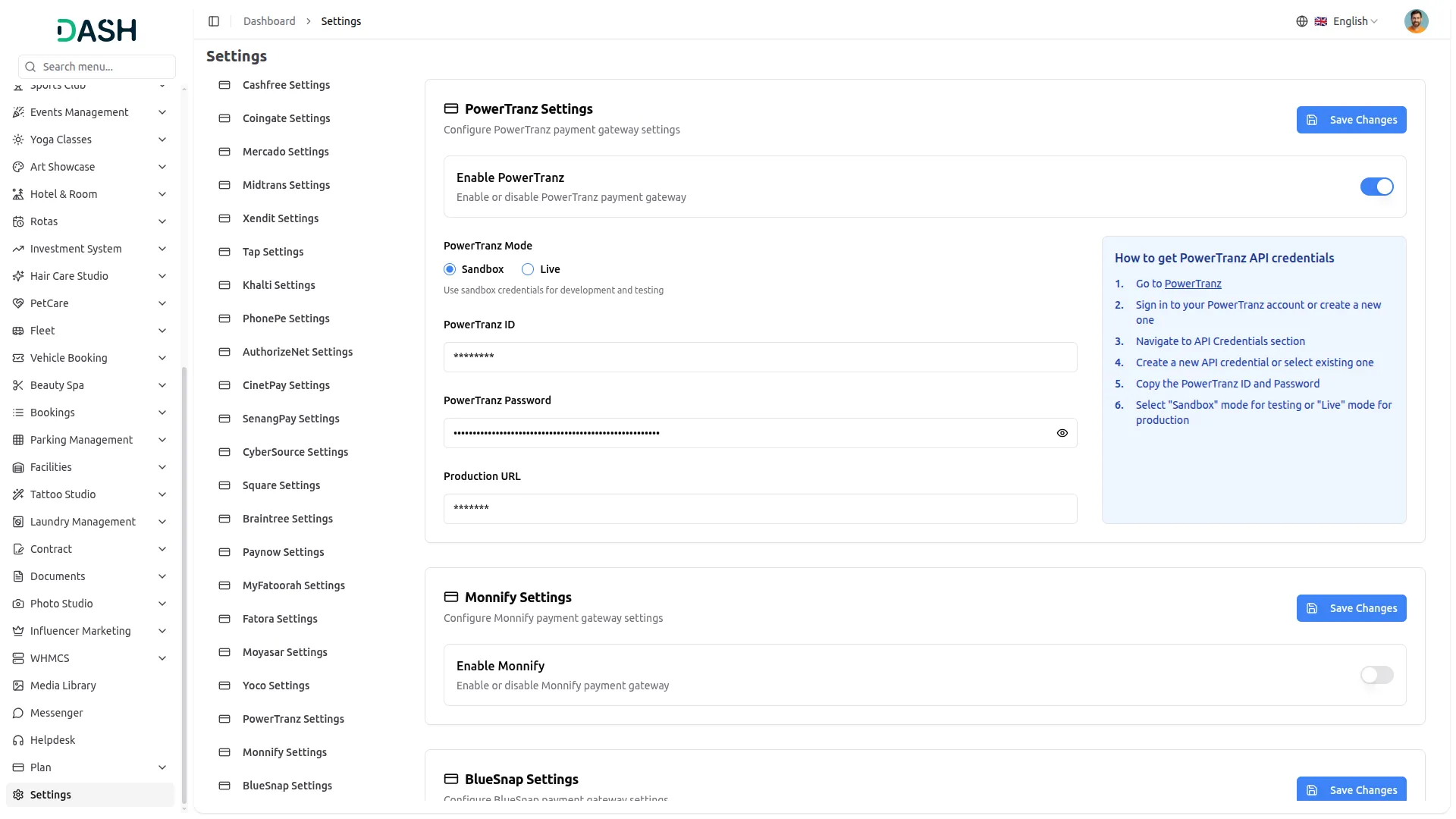This screenshot has width=1456, height=819.
Task: Toggle the sidebar collapse icon
Action: tap(214, 21)
